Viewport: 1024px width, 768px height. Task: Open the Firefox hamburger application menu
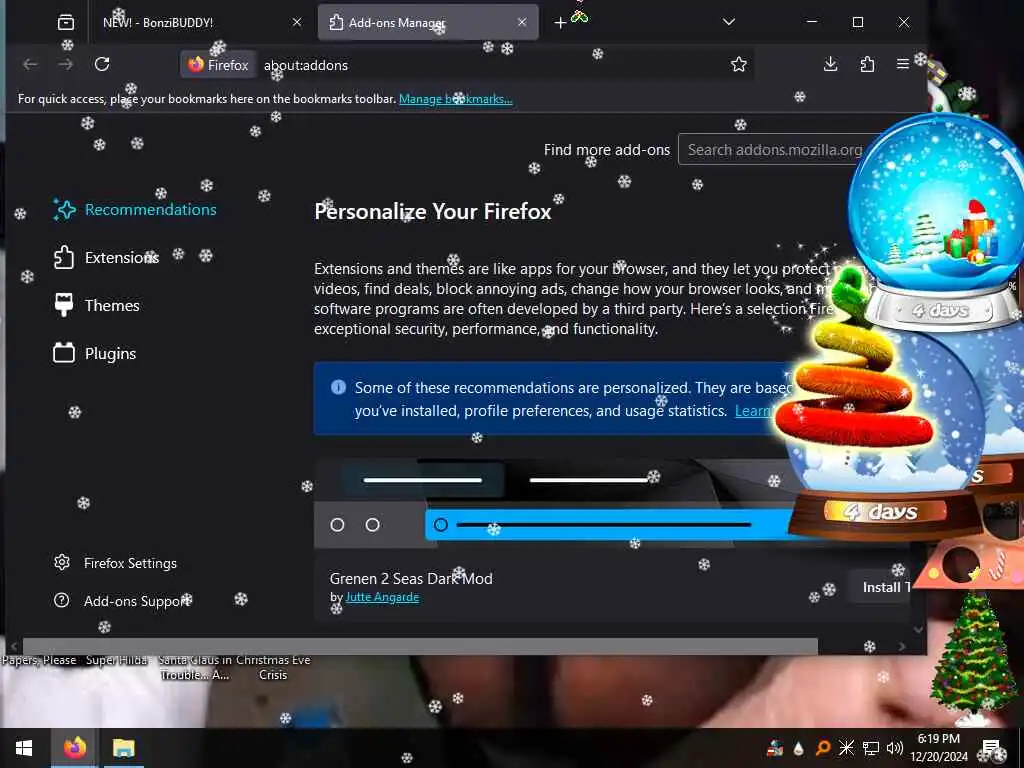[903, 64]
